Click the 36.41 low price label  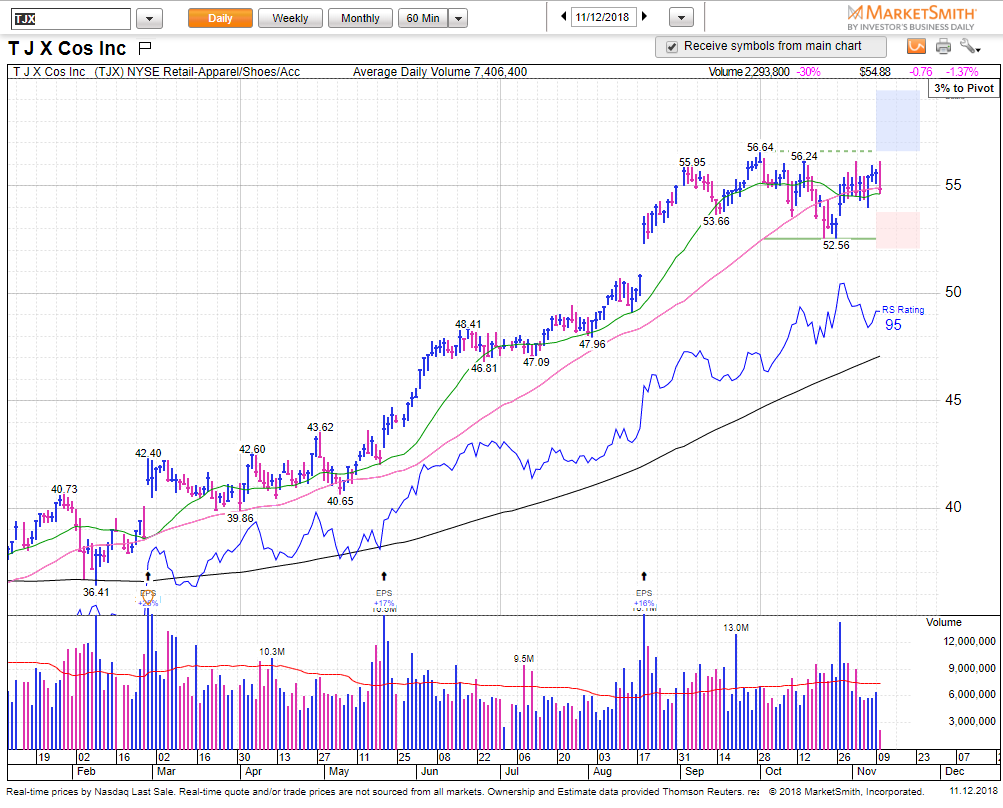(96, 592)
